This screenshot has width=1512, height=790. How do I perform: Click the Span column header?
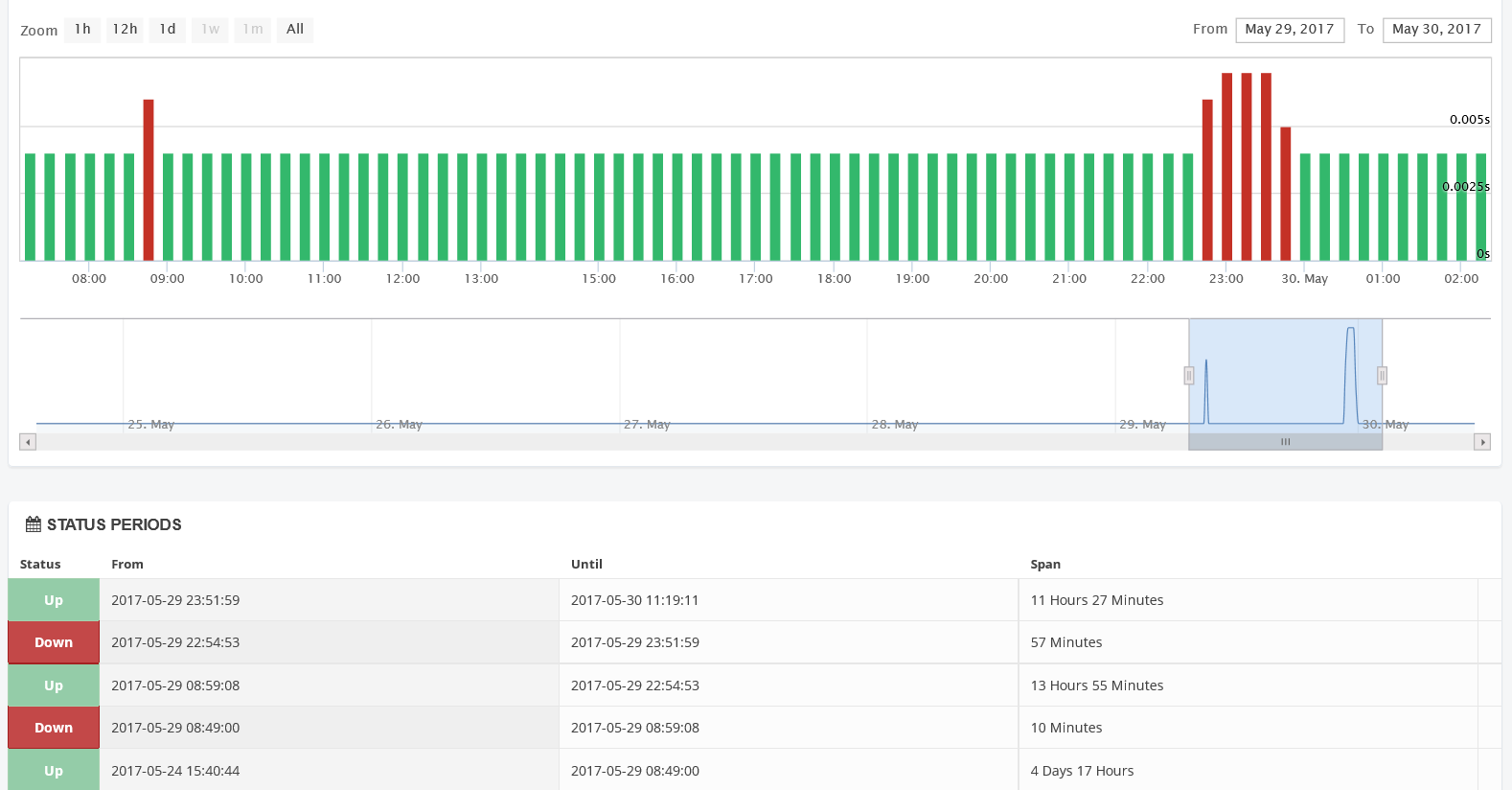tap(1045, 565)
